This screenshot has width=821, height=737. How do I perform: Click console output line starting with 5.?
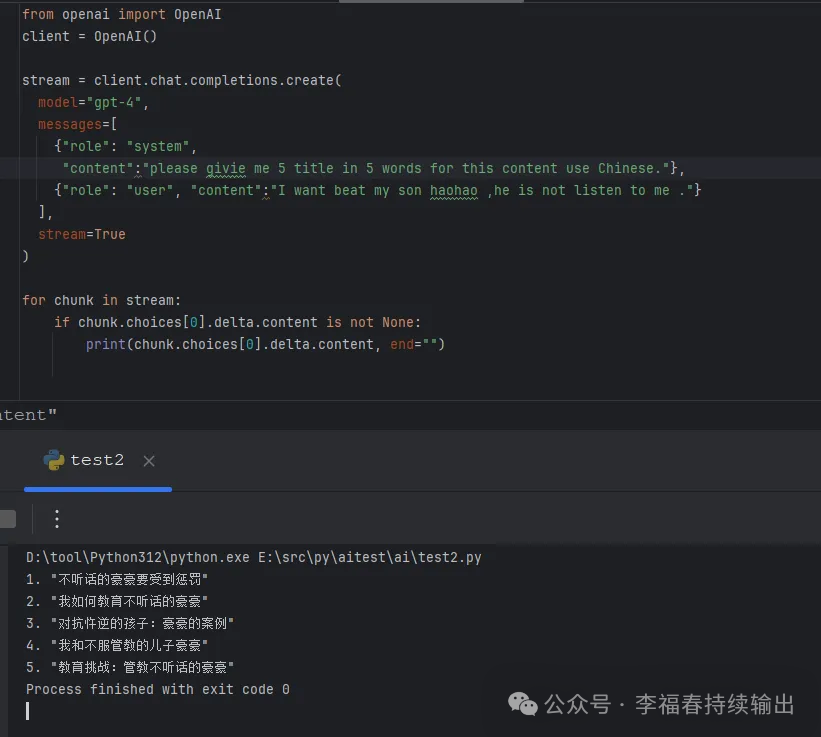[130, 667]
